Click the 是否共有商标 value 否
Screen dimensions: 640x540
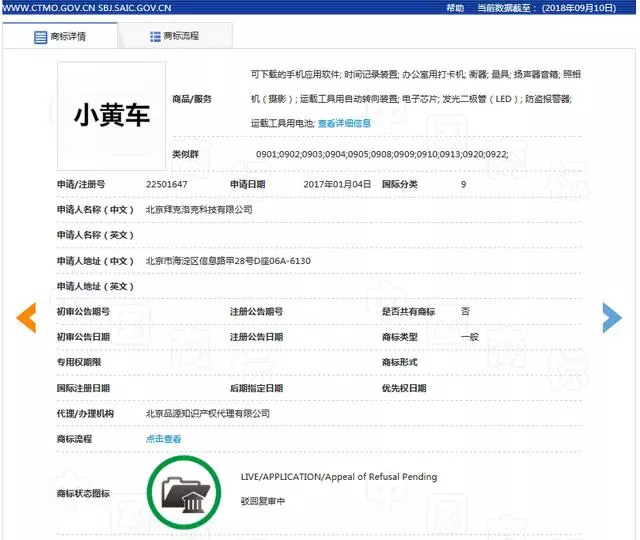(465, 311)
